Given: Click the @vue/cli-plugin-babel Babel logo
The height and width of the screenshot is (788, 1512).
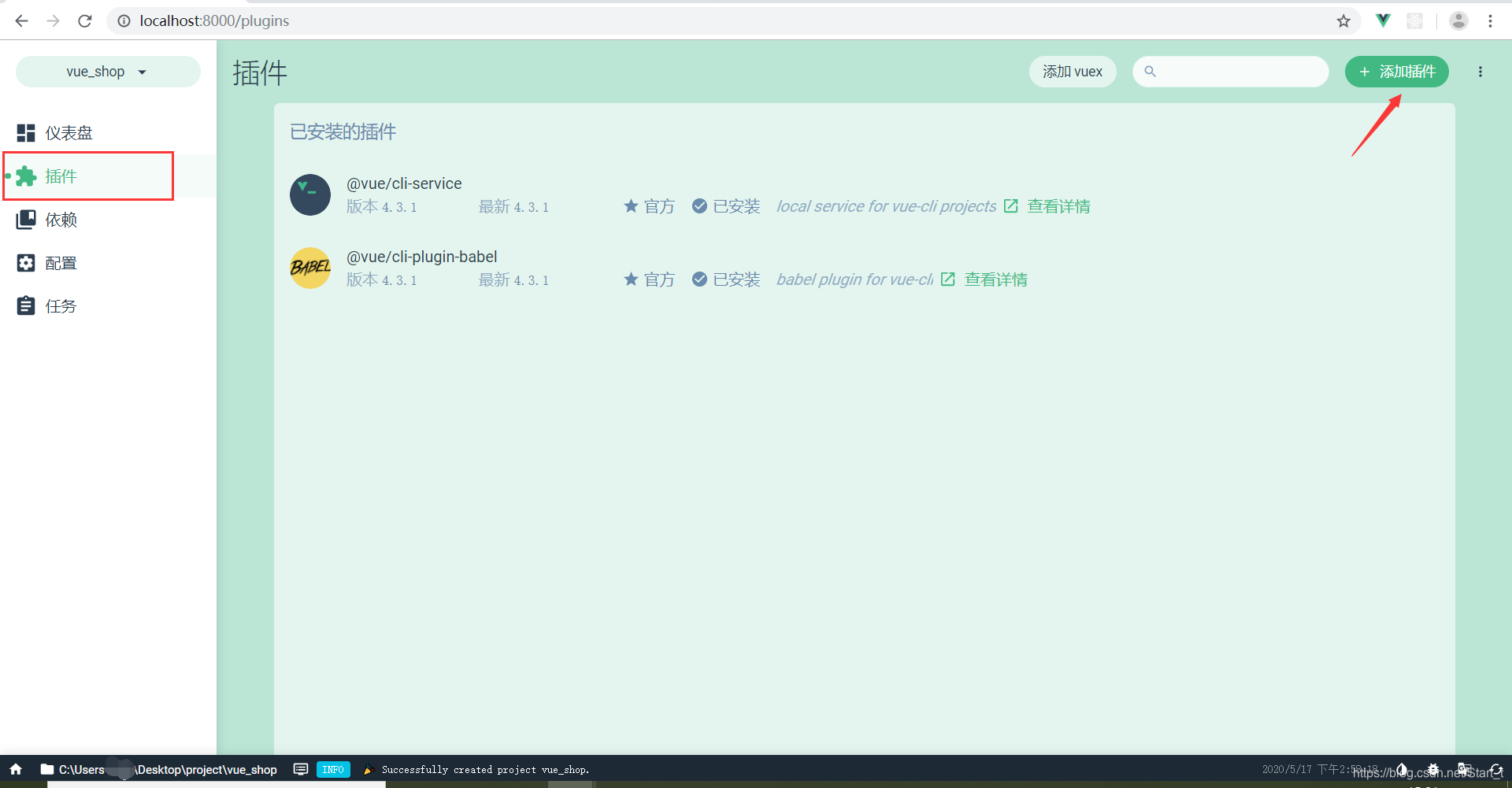Looking at the screenshot, I should click(310, 268).
